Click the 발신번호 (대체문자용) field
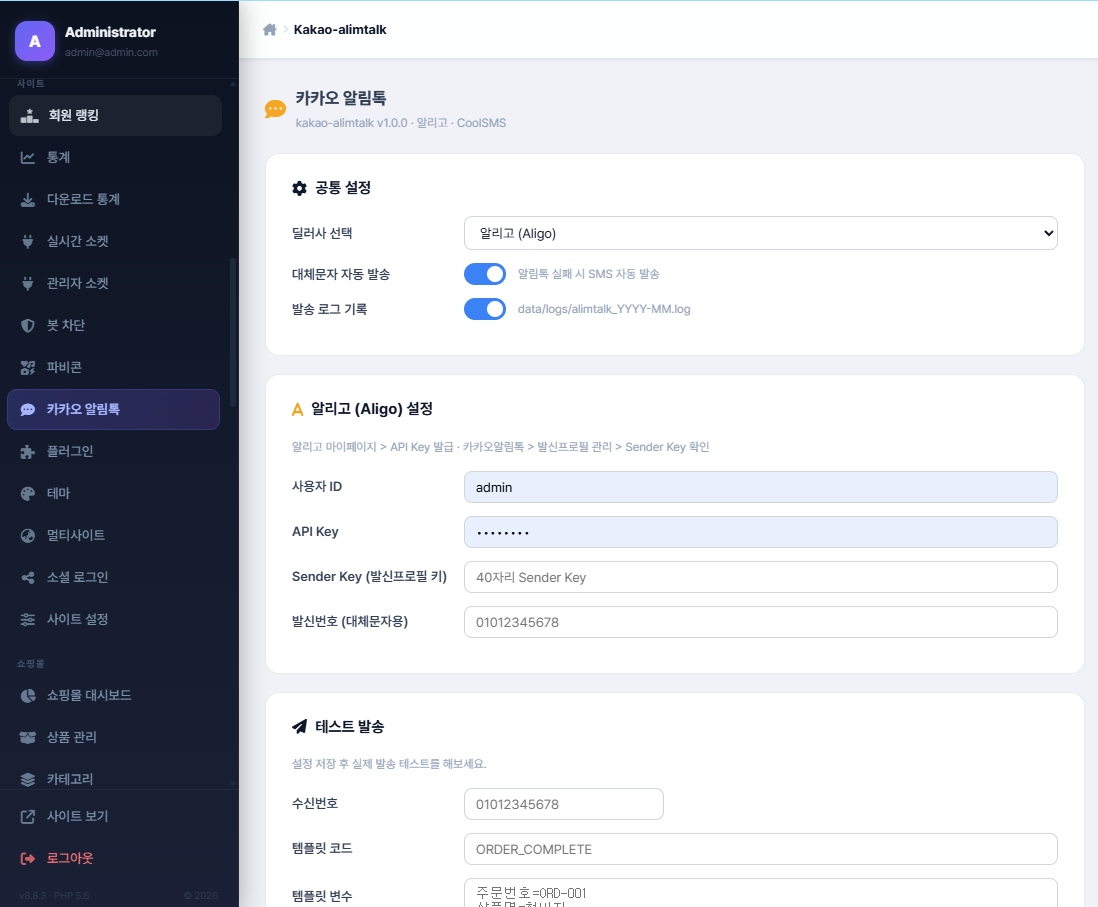This screenshot has height=907, width=1098. click(760, 622)
